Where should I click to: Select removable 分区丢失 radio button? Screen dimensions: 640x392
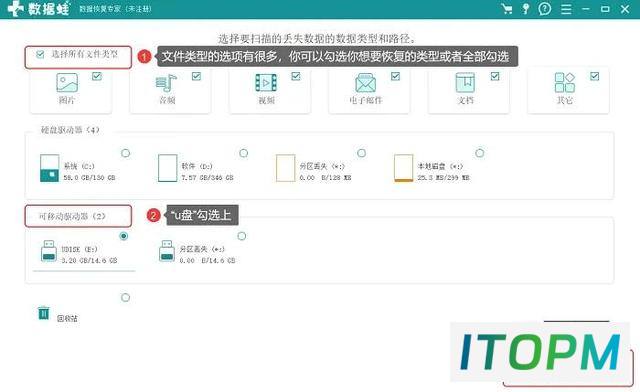[242, 236]
